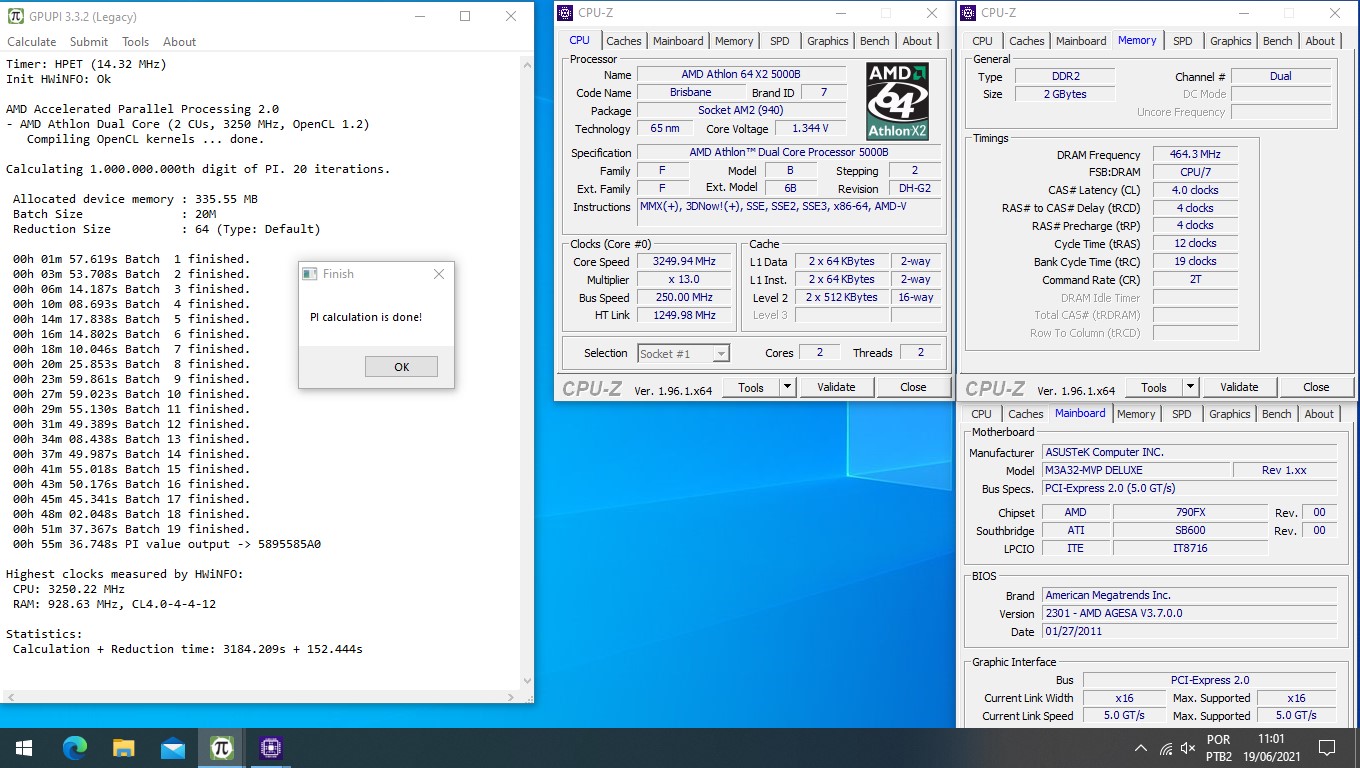1360x768 pixels.
Task: Launch Microsoft Edge from taskbar
Action: [x=75, y=747]
